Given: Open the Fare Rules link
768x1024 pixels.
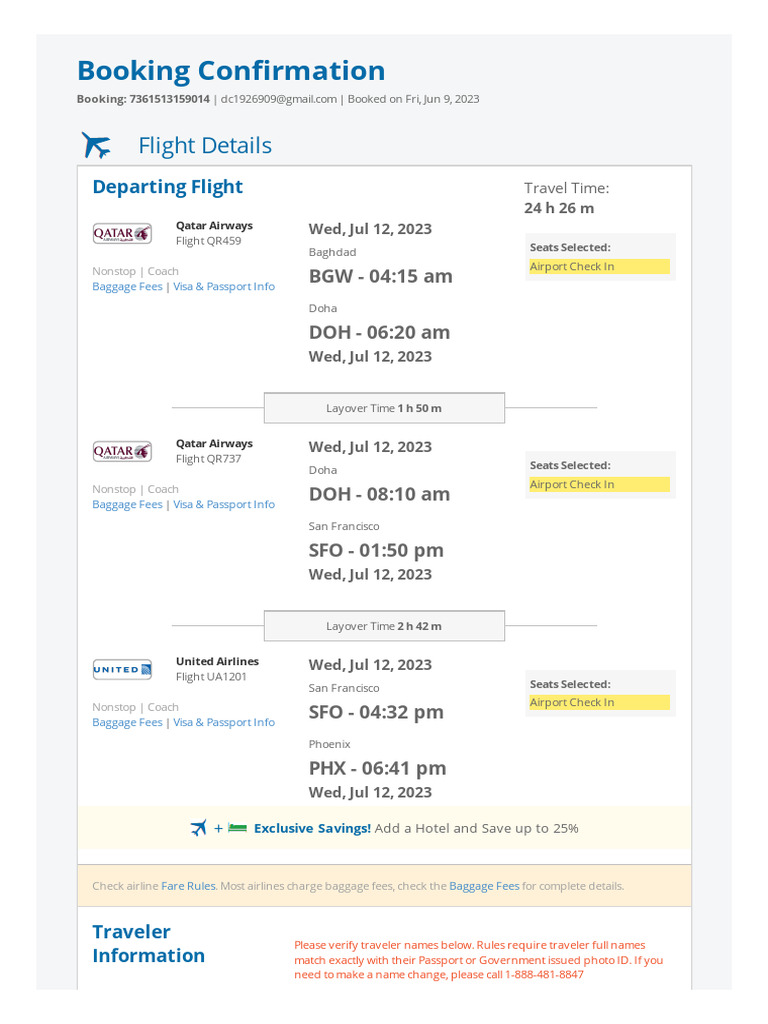Looking at the screenshot, I should coord(188,886).
